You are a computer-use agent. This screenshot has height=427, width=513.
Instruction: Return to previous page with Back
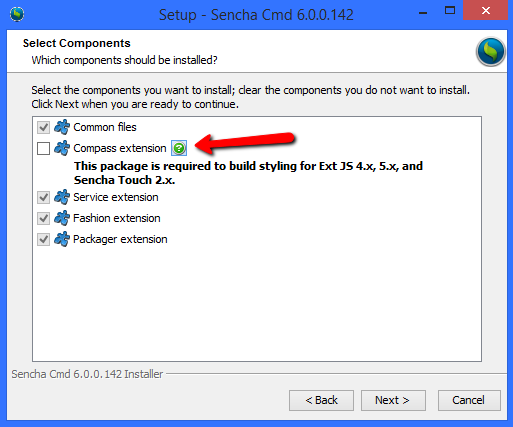pyautogui.click(x=321, y=400)
